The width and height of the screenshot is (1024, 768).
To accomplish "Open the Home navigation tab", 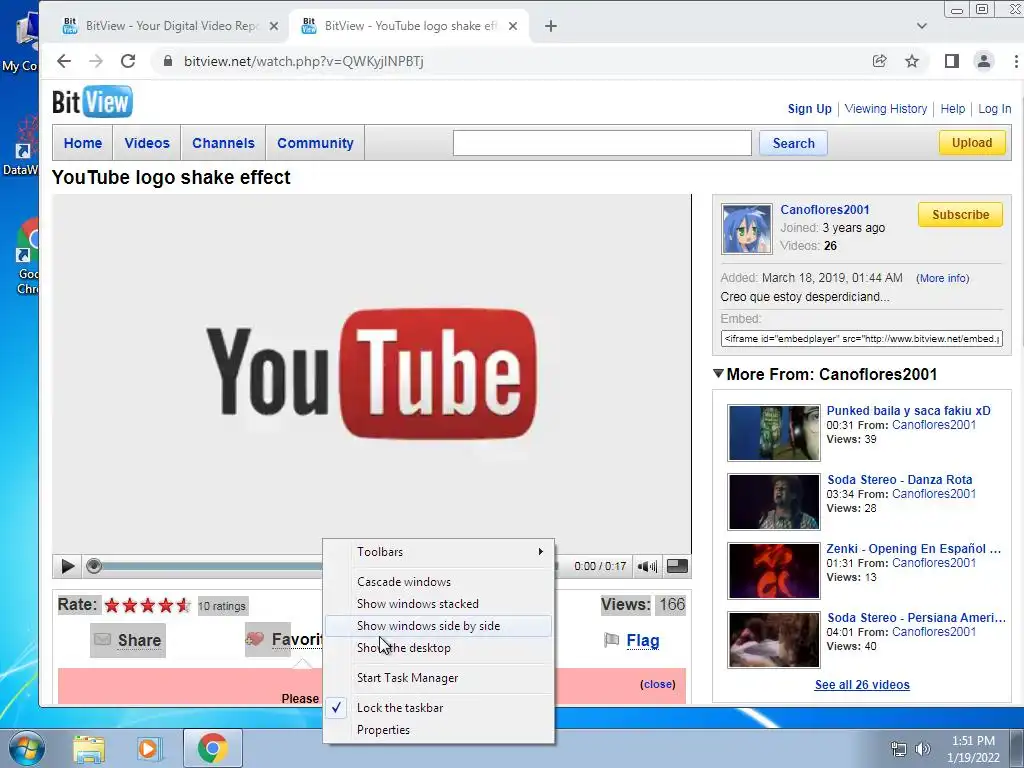I will pyautogui.click(x=82, y=143).
